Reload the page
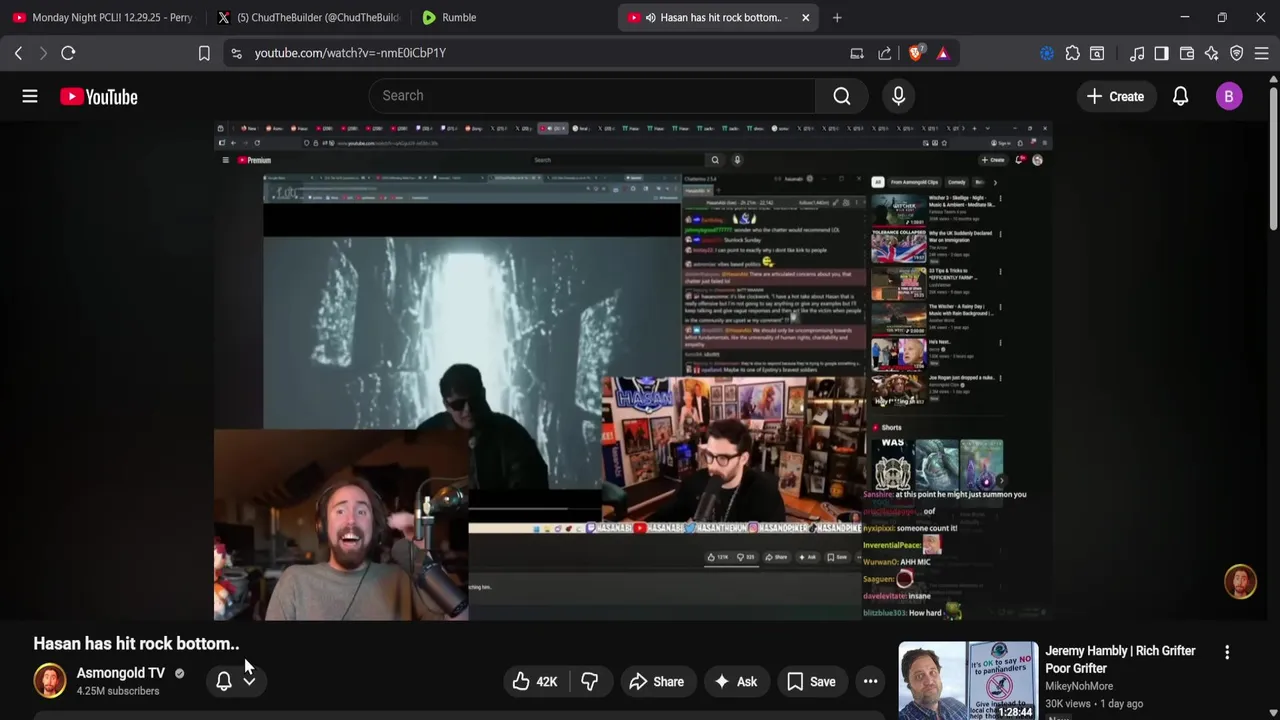Viewport: 1280px width, 720px height. [68, 53]
